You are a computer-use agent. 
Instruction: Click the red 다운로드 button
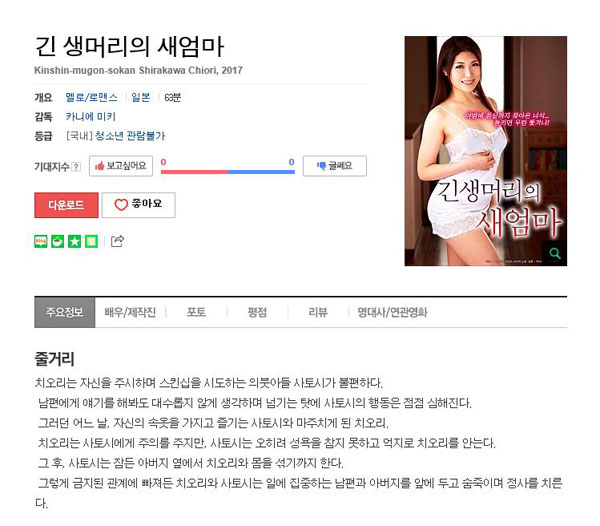click(x=66, y=205)
